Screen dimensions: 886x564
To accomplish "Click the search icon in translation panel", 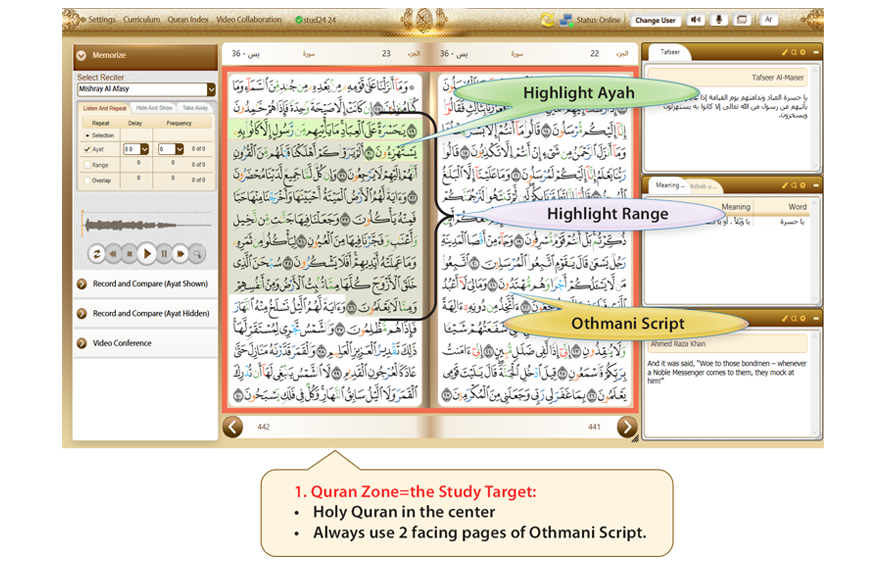I will pyautogui.click(x=794, y=319).
